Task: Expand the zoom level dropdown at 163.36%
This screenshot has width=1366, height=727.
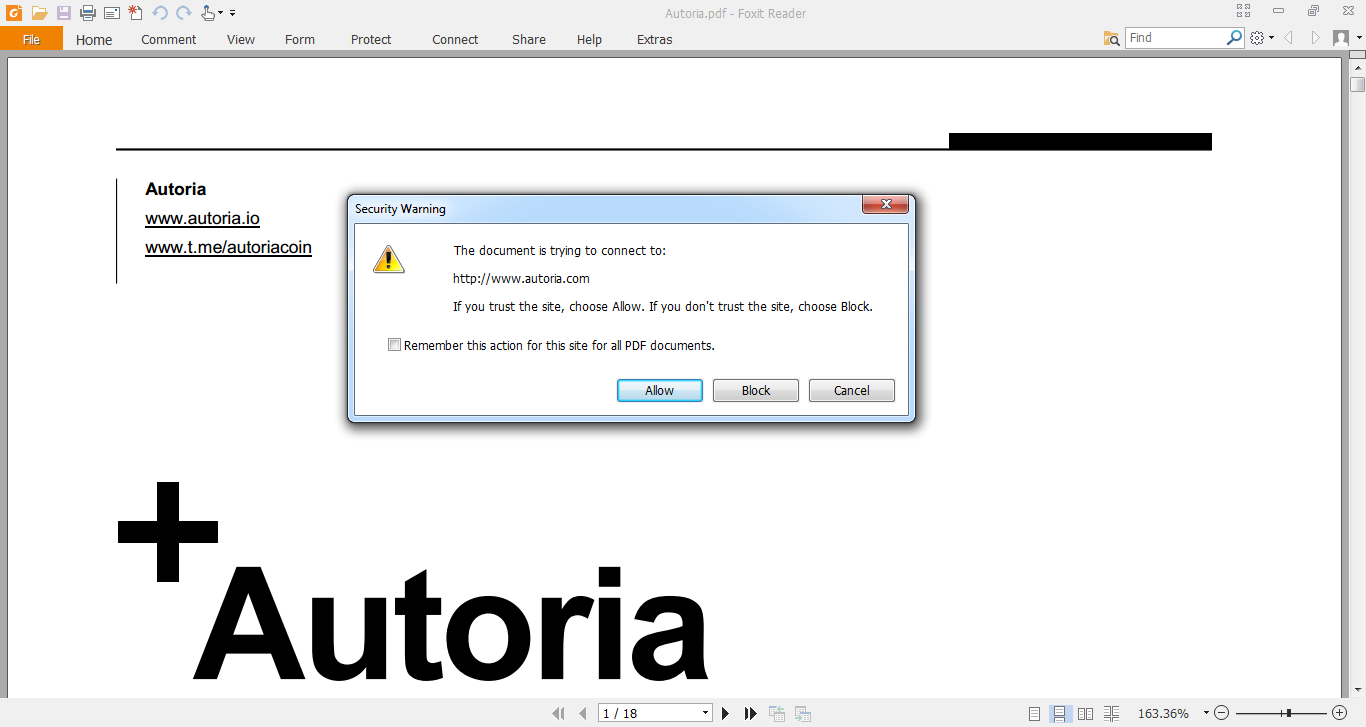Action: pos(1206,713)
